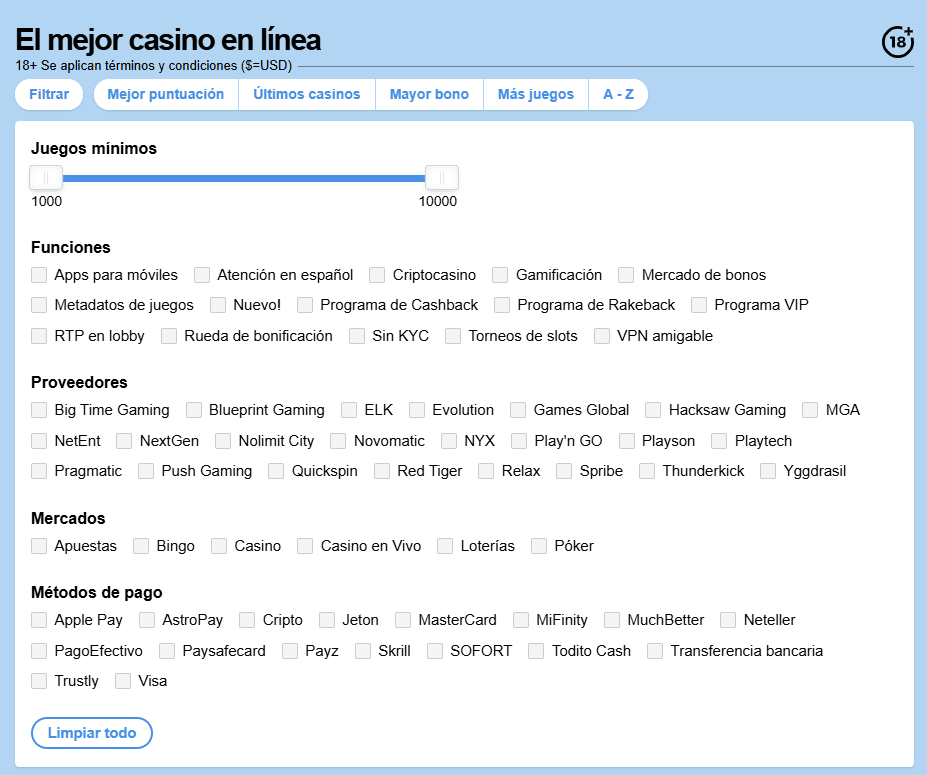Enable the Sin KYC filter

point(356,336)
